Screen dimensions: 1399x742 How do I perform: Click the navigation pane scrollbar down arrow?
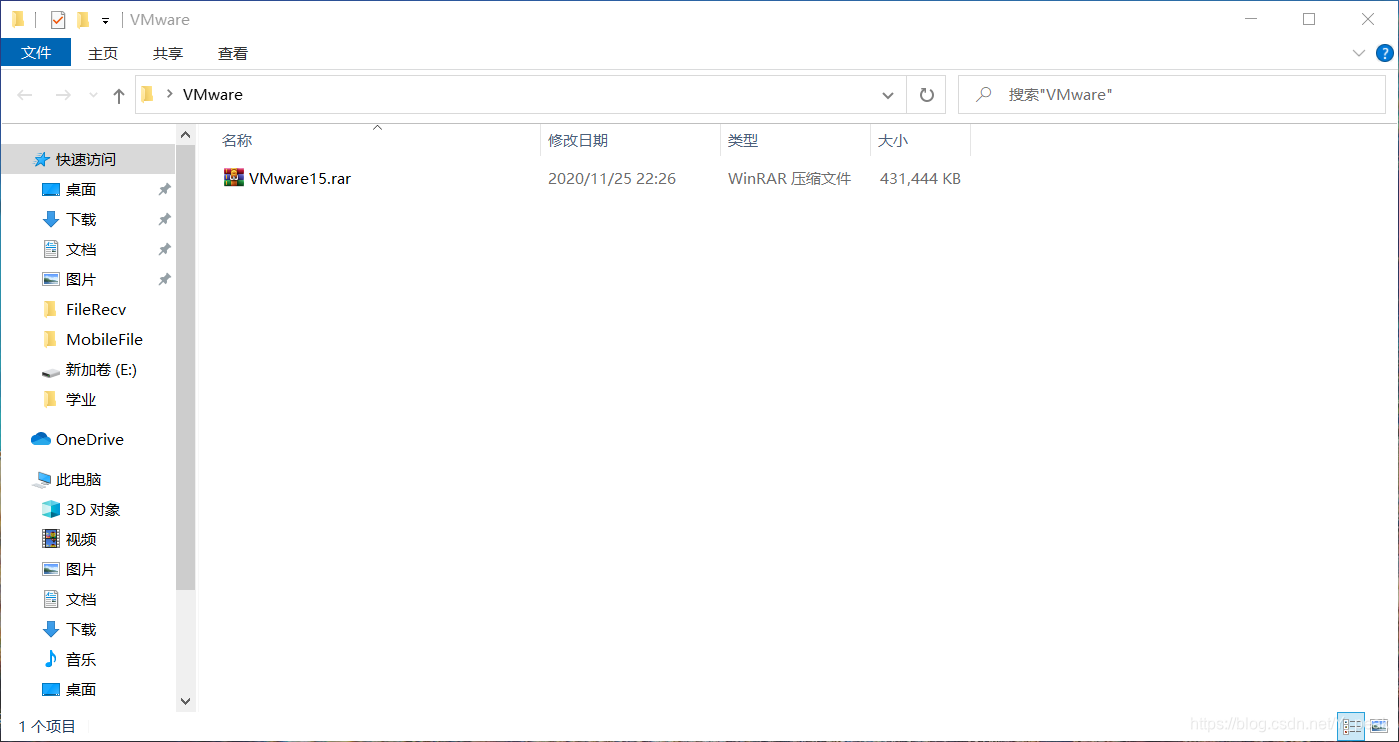point(185,702)
